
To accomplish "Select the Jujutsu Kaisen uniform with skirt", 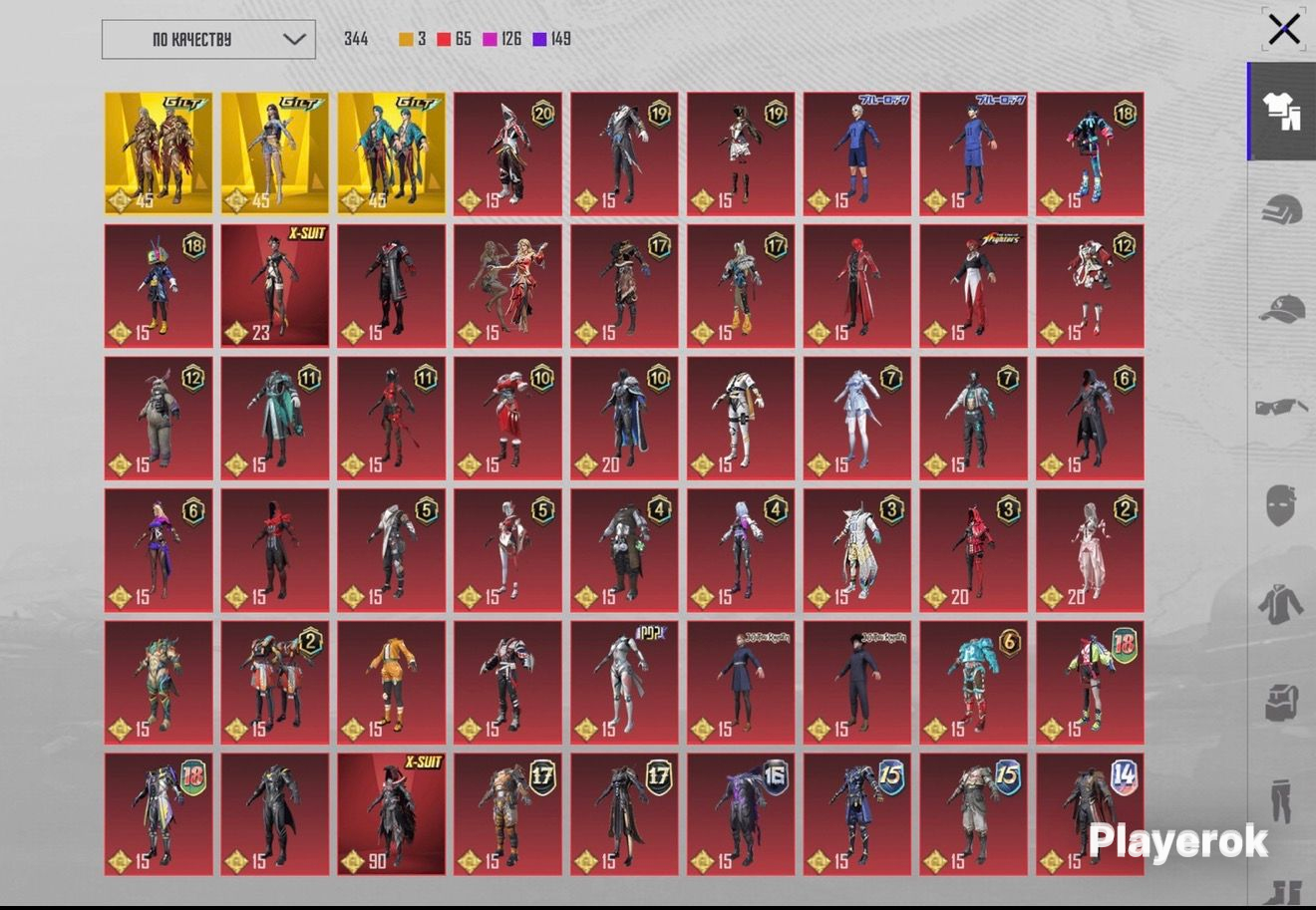I will click(x=741, y=683).
